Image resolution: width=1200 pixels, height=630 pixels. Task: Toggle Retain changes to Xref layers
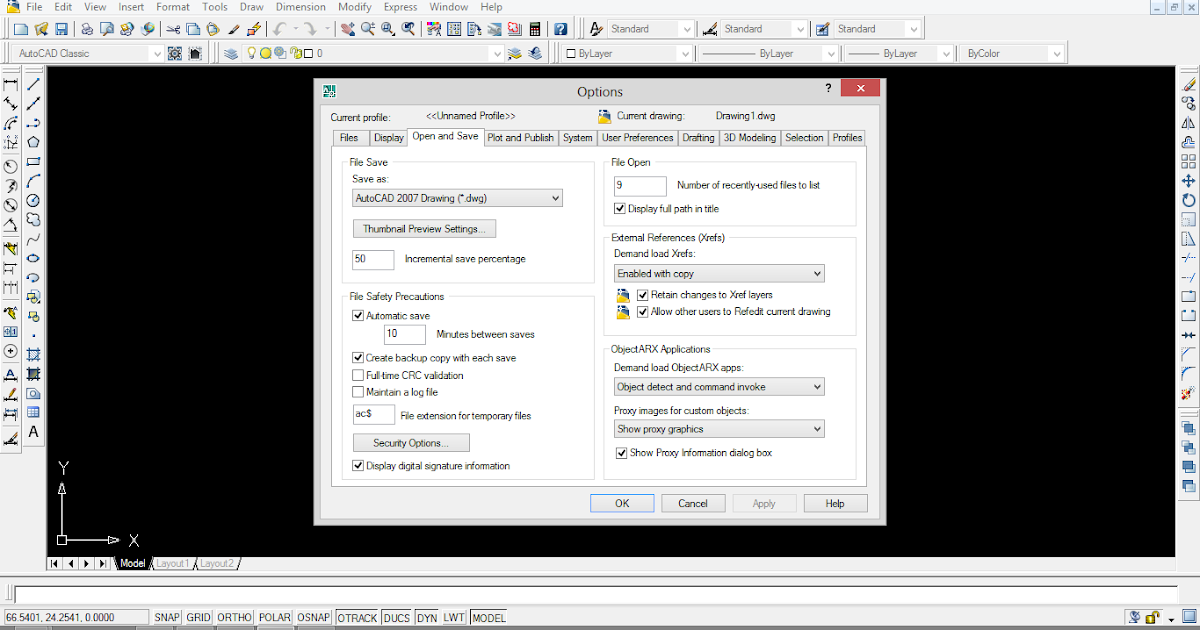[643, 296]
